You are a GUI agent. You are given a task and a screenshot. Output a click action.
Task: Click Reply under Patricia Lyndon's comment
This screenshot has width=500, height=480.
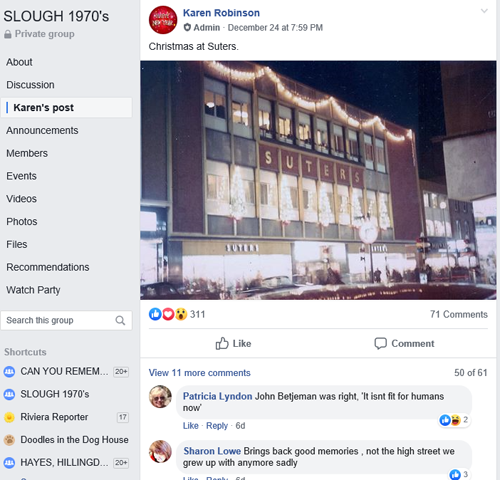(217, 426)
